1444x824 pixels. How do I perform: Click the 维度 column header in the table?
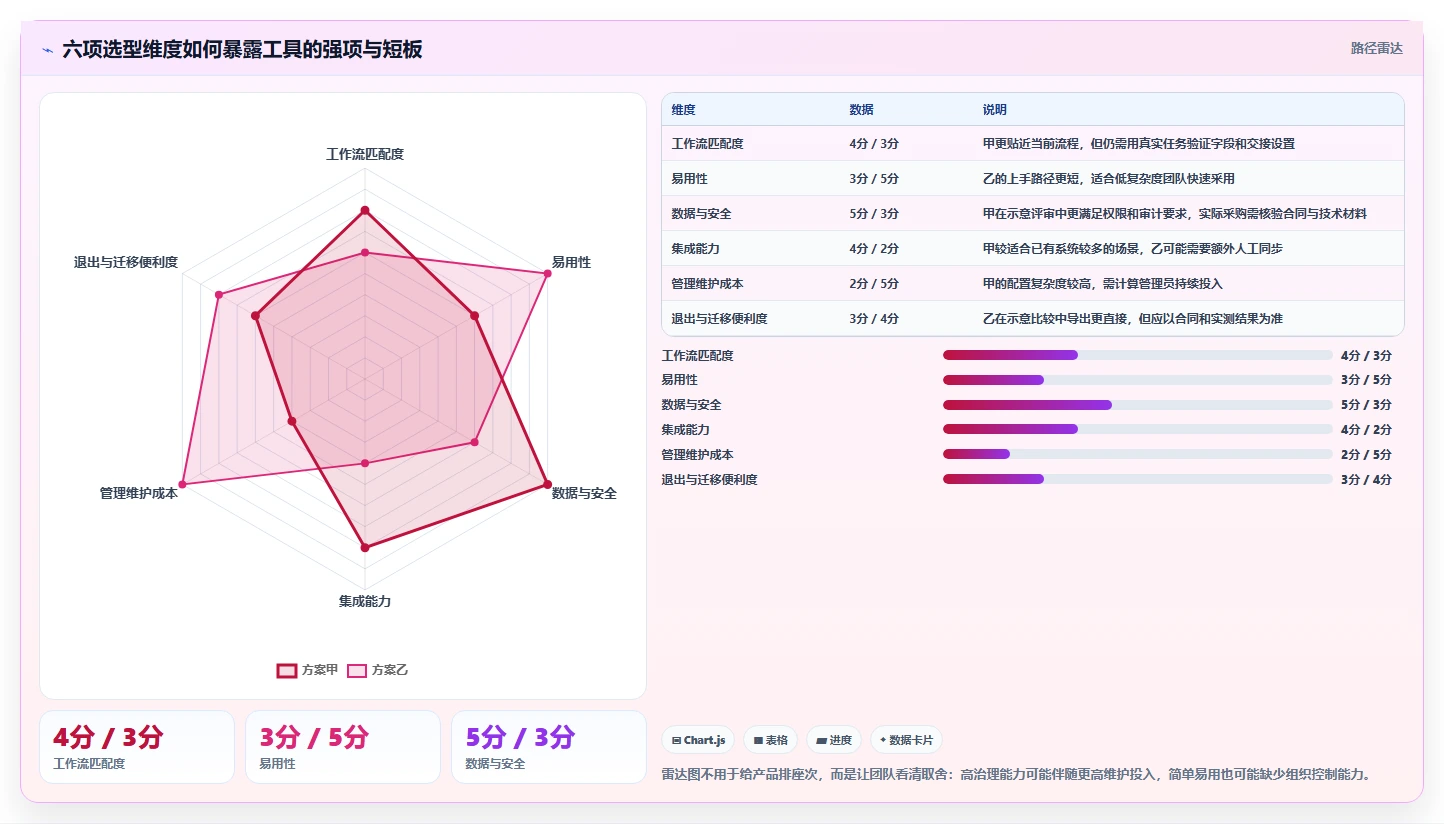pos(684,110)
